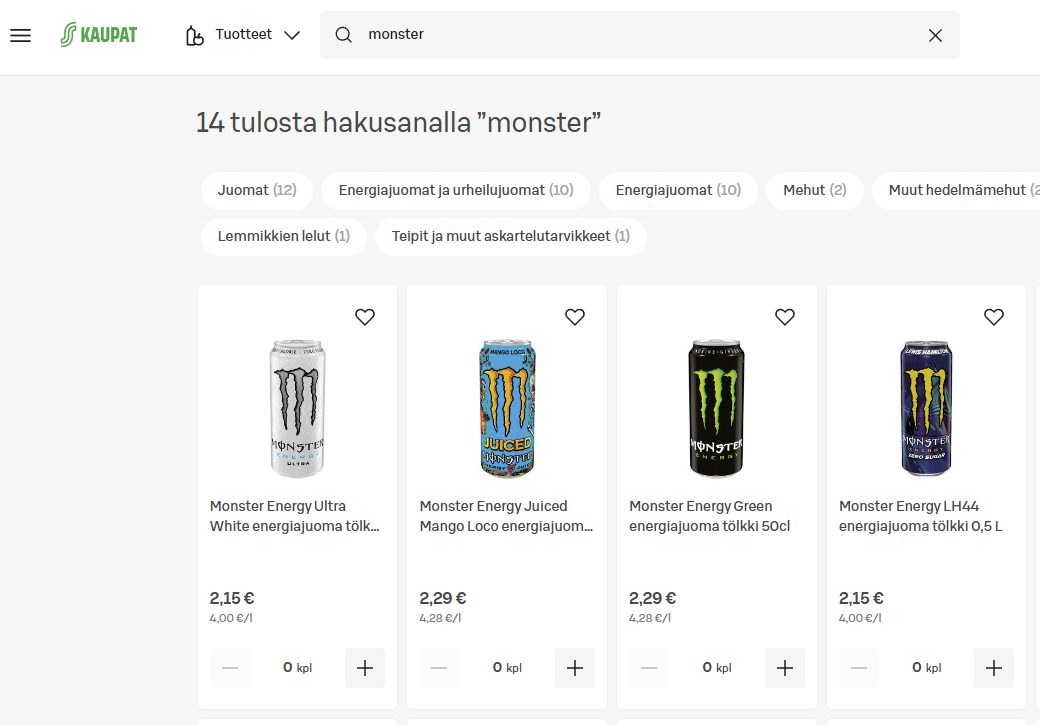Click the Monster Energy Green can image
The width and height of the screenshot is (1040, 725).
[x=717, y=408]
